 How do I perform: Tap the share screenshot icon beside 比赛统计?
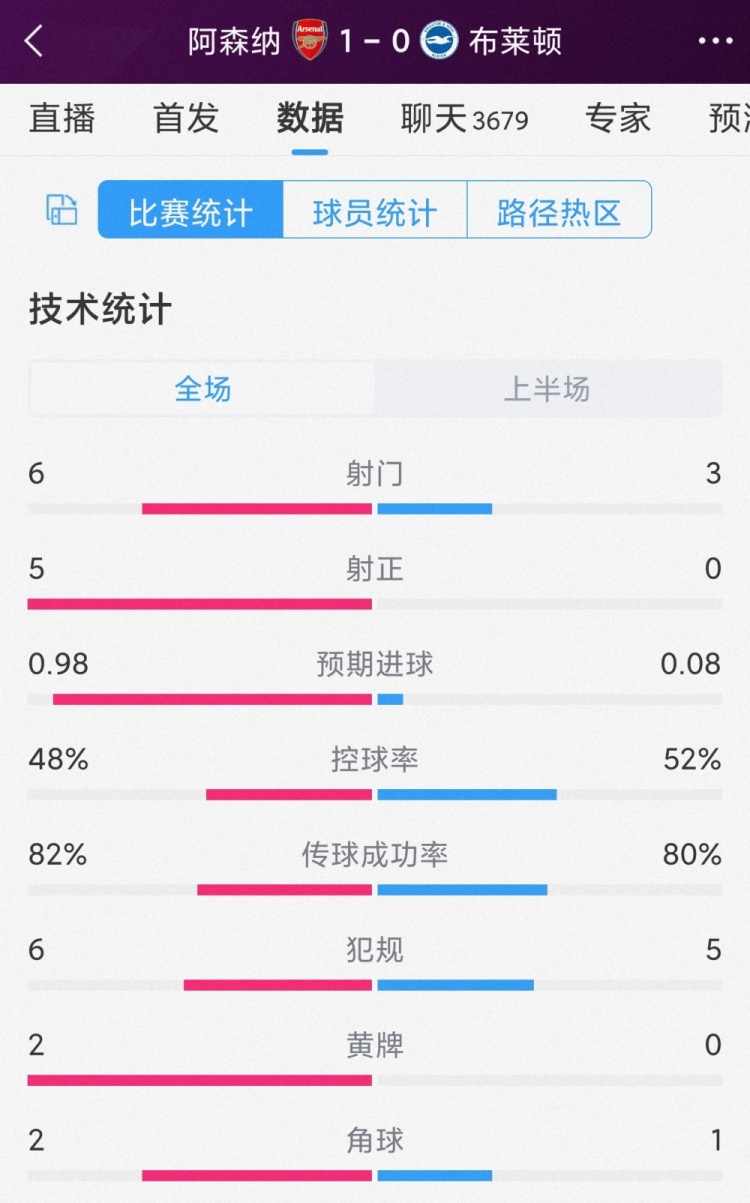coord(62,210)
